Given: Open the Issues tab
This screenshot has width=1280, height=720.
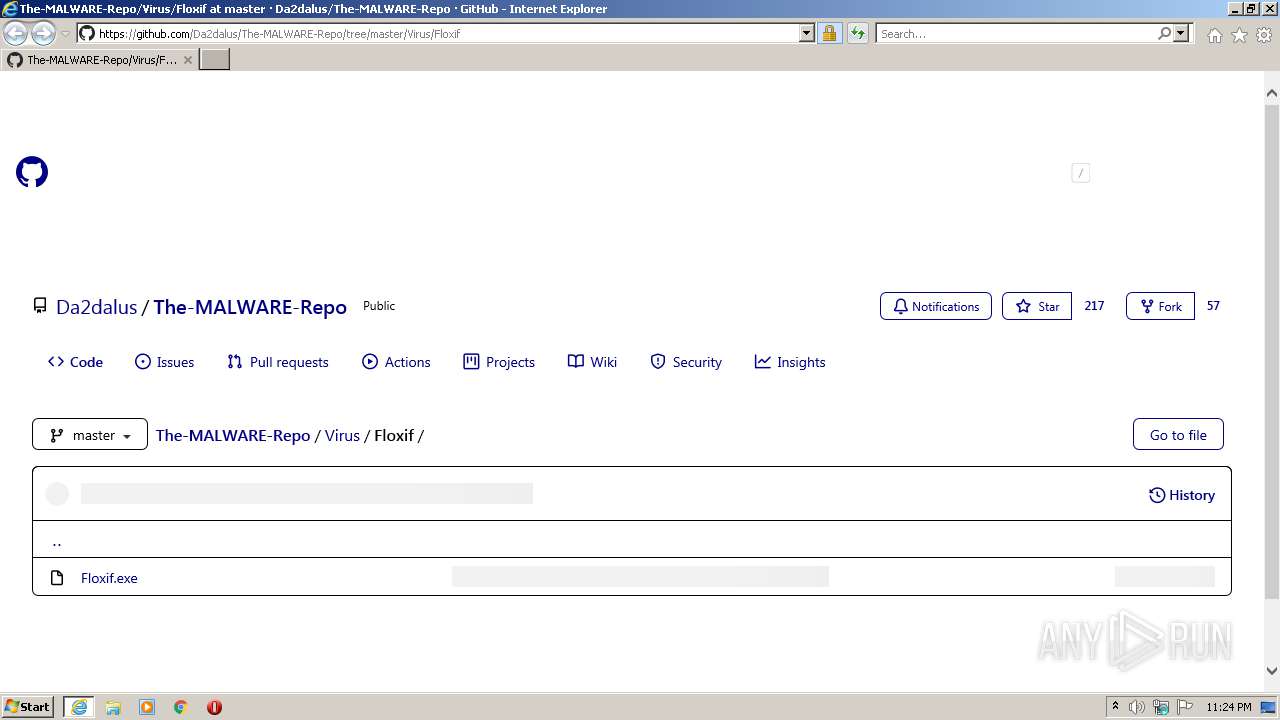Looking at the screenshot, I should click(x=164, y=362).
